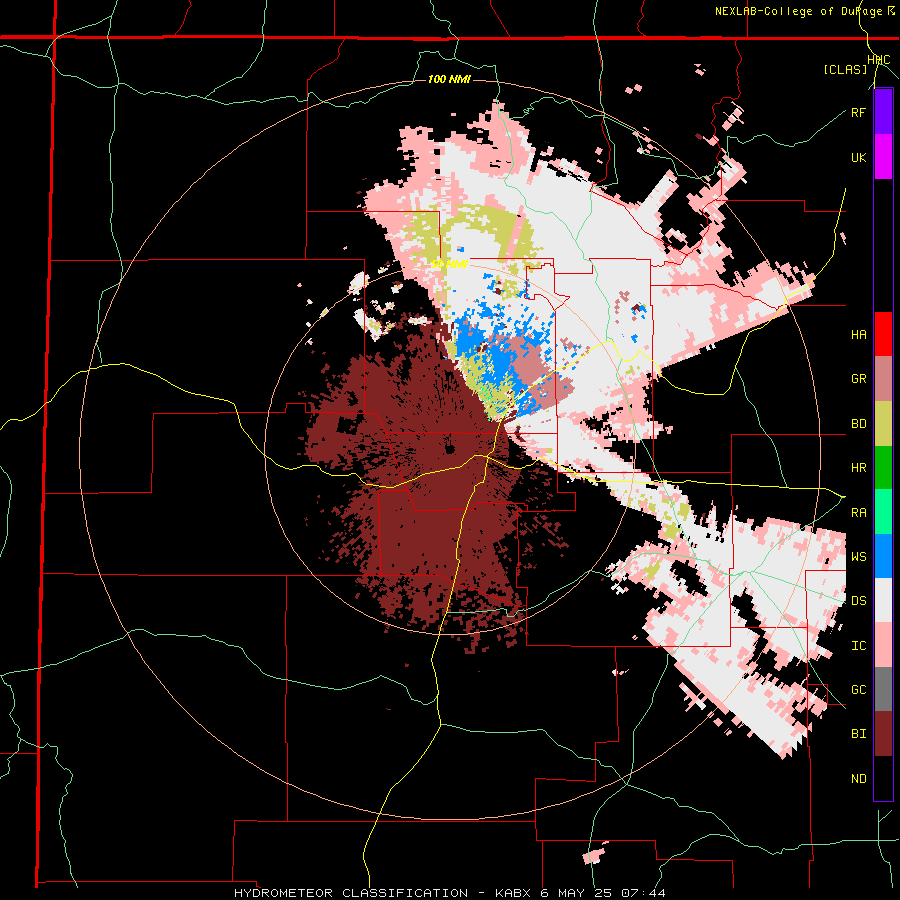
Task: Click the 'DS' legend label
Action: [858, 600]
